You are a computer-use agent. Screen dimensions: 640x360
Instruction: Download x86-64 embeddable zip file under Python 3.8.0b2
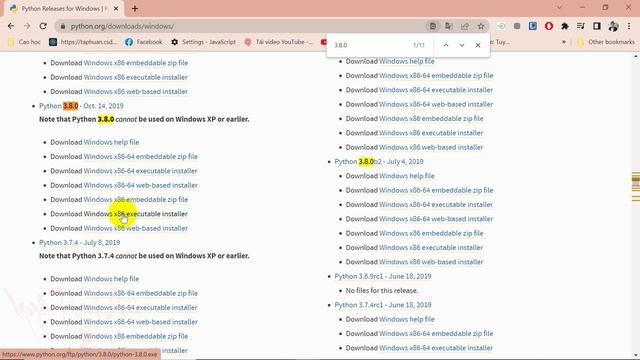point(436,190)
